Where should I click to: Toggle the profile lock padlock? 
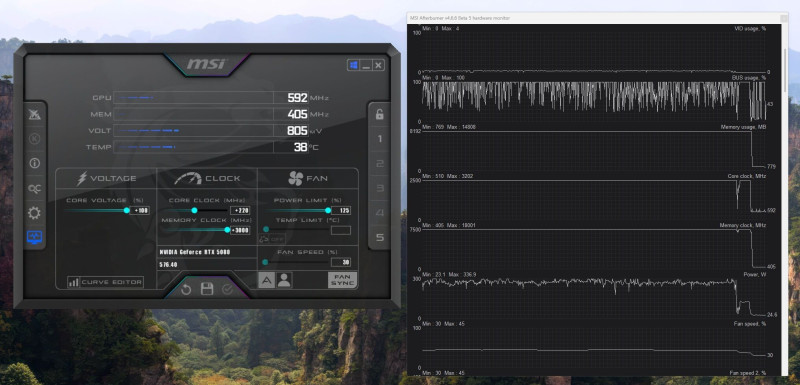point(380,114)
